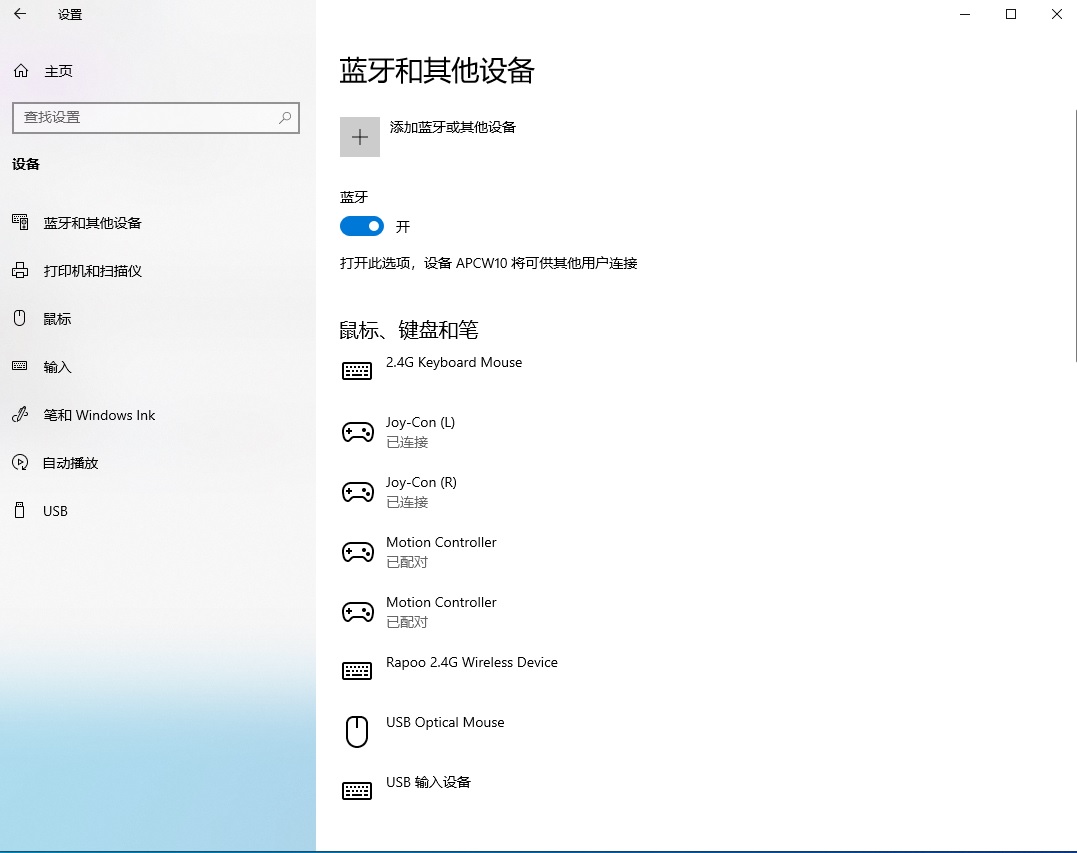Screen dimensions: 1077x853
Task: Click 添加蓝牙或其他设备 label
Action: coord(453,127)
